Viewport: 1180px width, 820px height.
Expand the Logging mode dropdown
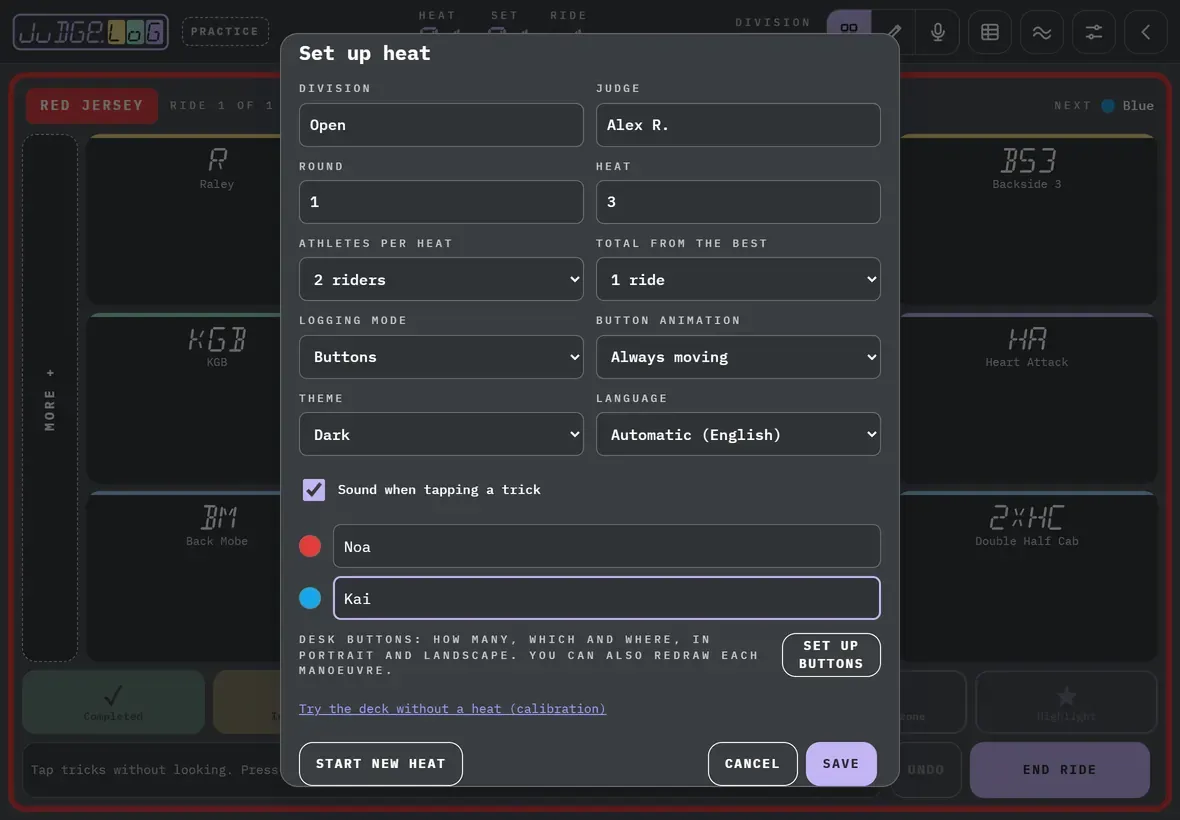[441, 357]
